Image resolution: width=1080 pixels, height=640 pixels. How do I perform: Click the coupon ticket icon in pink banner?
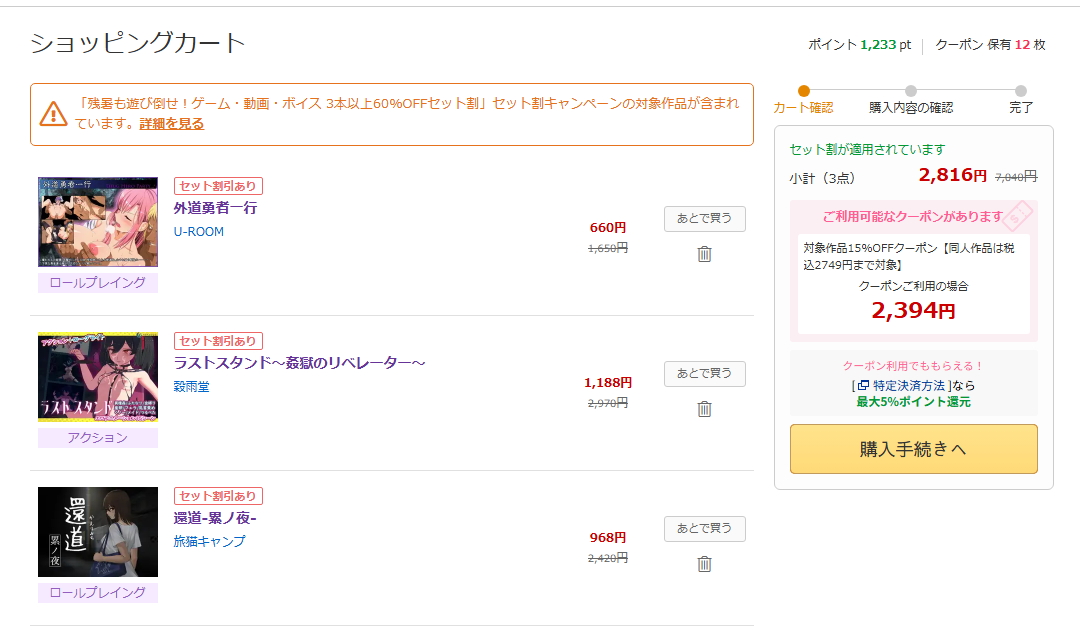pos(1017,216)
